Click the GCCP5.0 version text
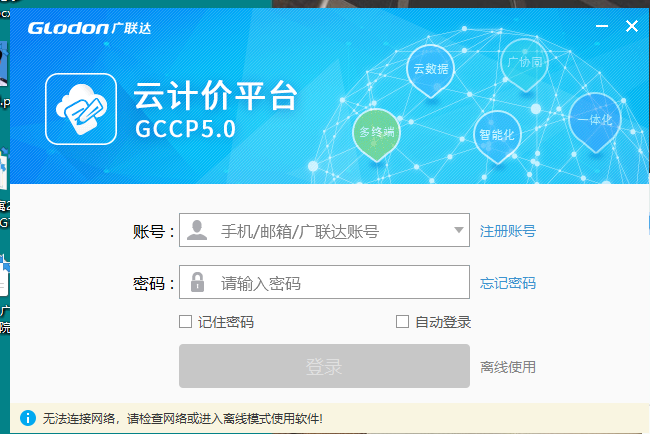This screenshot has height=434, width=650. pyautogui.click(x=185, y=129)
